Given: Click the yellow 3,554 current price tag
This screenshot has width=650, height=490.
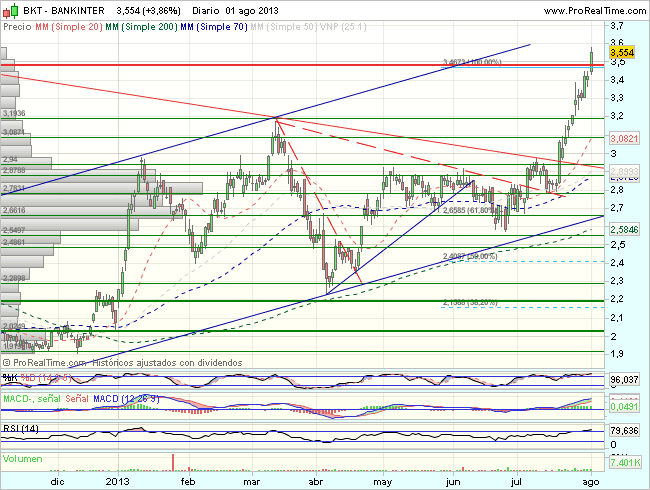Looking at the screenshot, I should pyautogui.click(x=622, y=52).
